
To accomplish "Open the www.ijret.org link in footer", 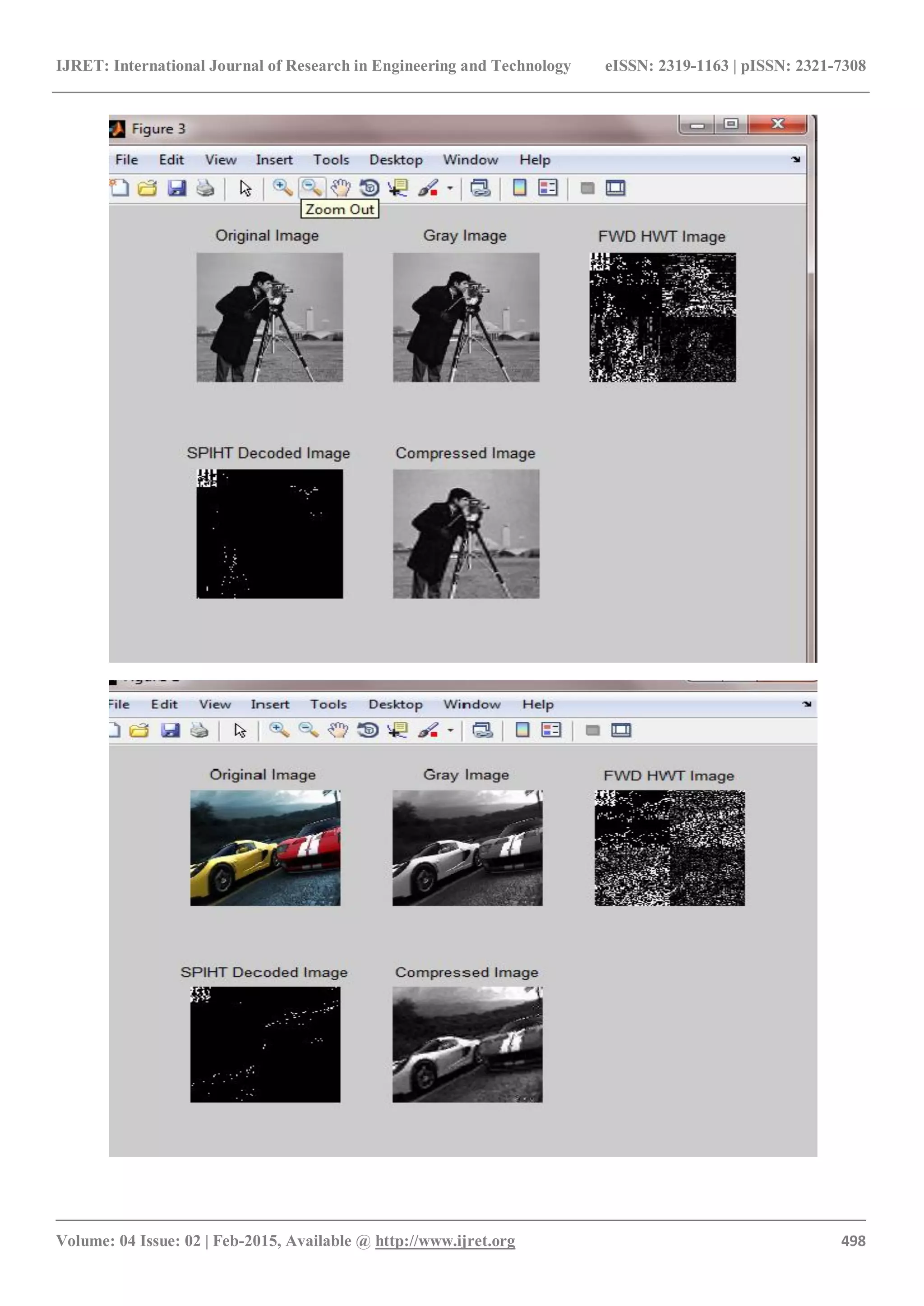I will tap(445, 1241).
